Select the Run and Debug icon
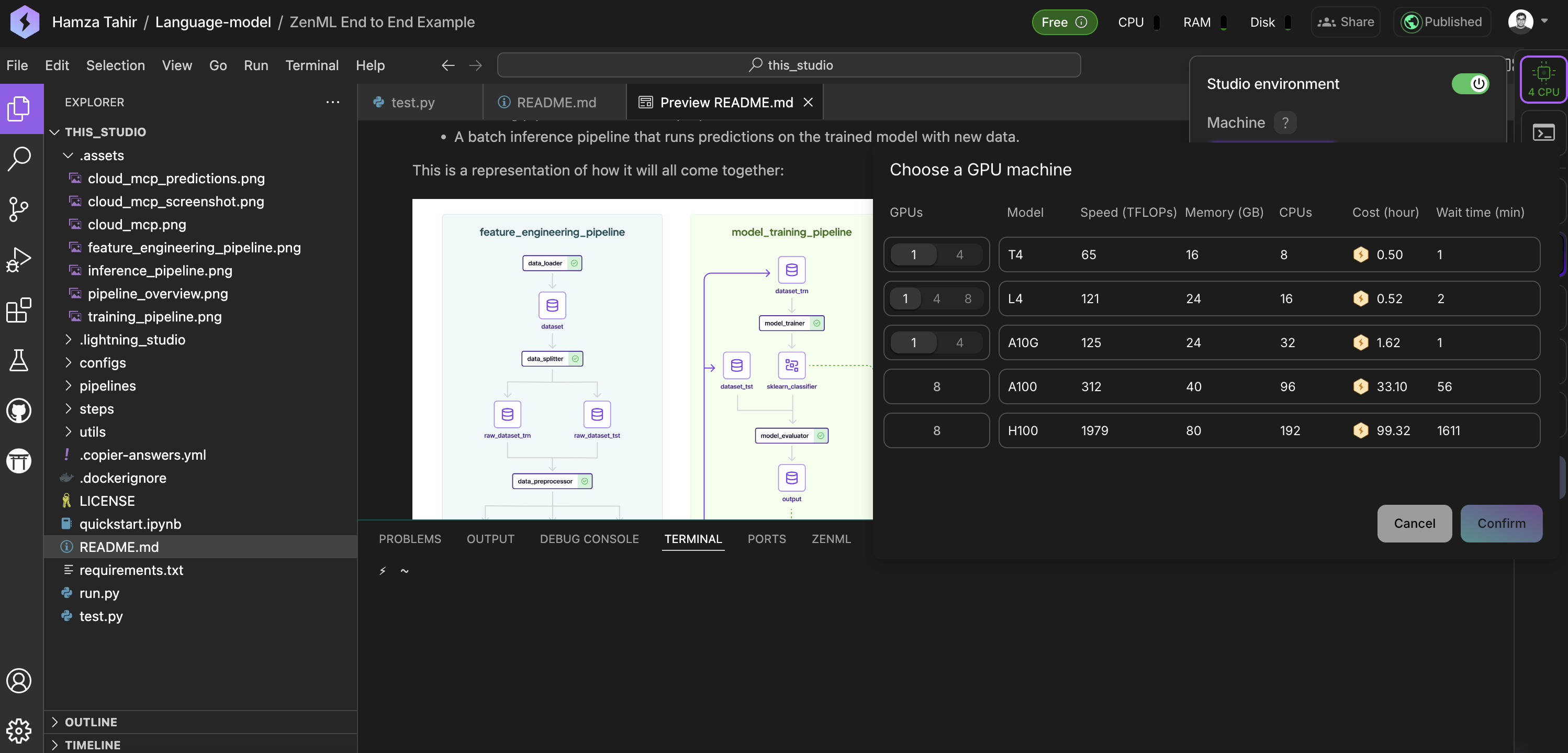 [x=19, y=259]
